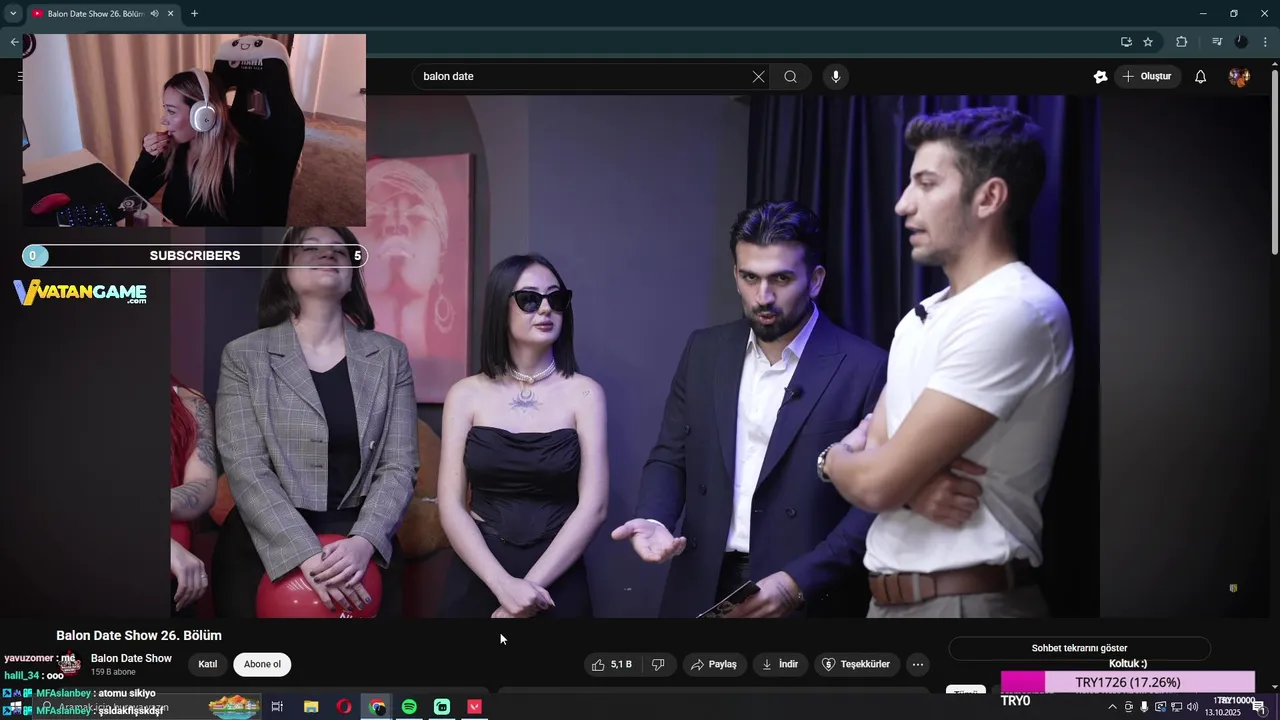
Task: Click the taskbar weather widget thumbnail
Action: click(x=234, y=706)
